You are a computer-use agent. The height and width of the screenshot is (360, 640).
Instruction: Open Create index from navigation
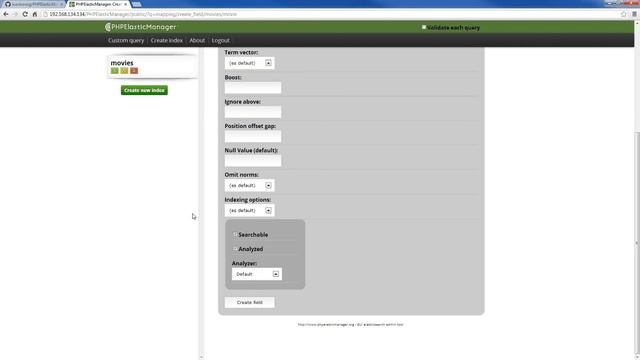[167, 40]
